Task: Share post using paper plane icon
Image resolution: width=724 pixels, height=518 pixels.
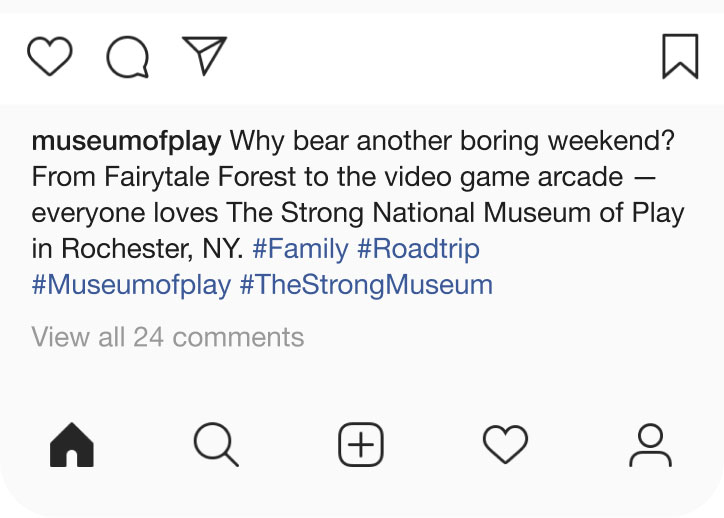Action: 205,55
